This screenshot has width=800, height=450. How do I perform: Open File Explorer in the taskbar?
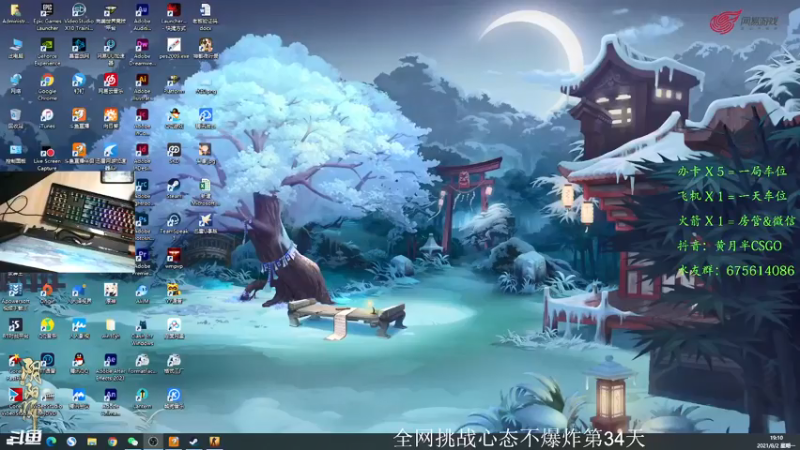point(92,441)
